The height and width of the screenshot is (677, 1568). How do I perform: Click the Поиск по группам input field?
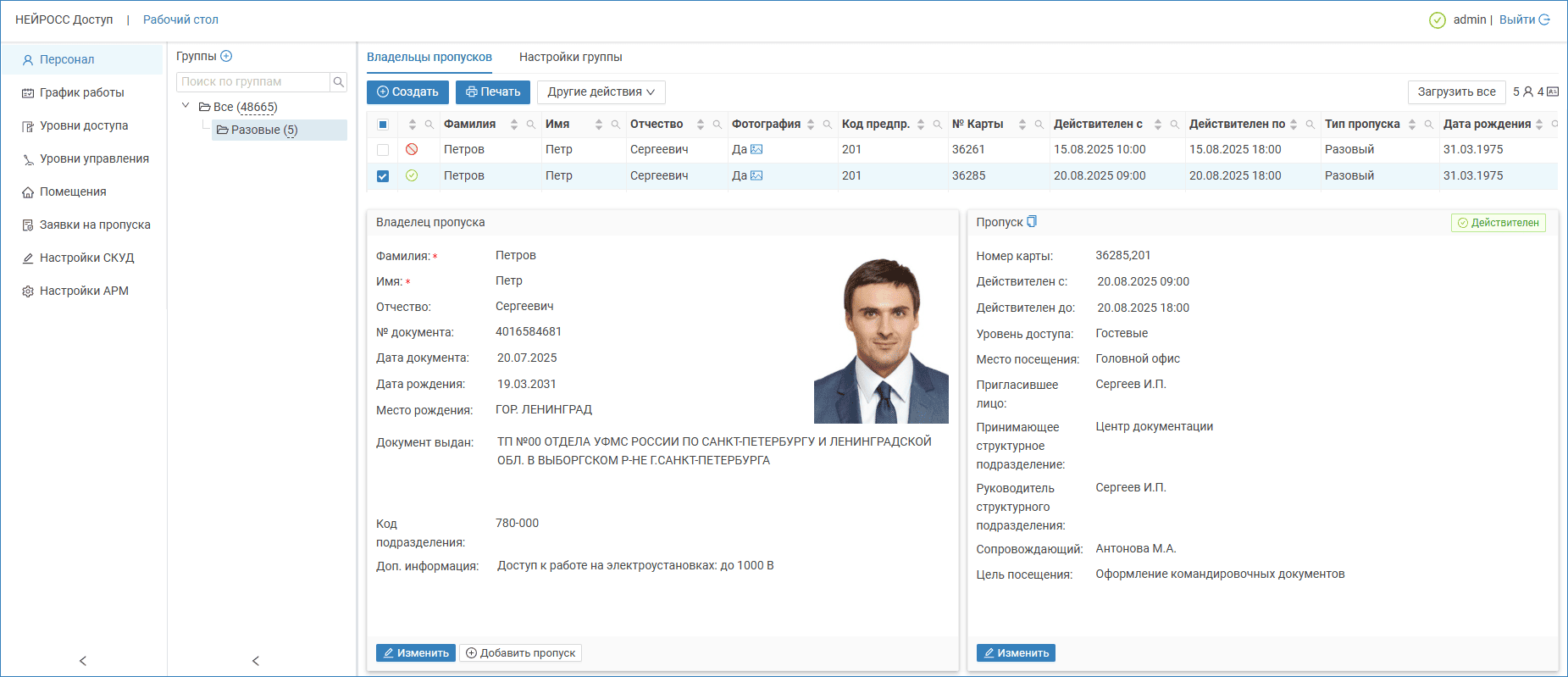tap(252, 81)
